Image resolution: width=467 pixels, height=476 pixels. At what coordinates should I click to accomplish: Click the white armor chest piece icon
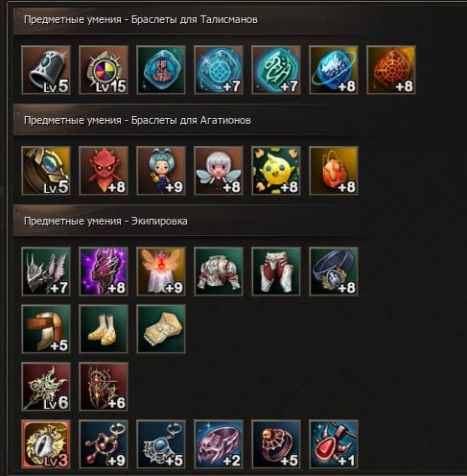coord(219,271)
